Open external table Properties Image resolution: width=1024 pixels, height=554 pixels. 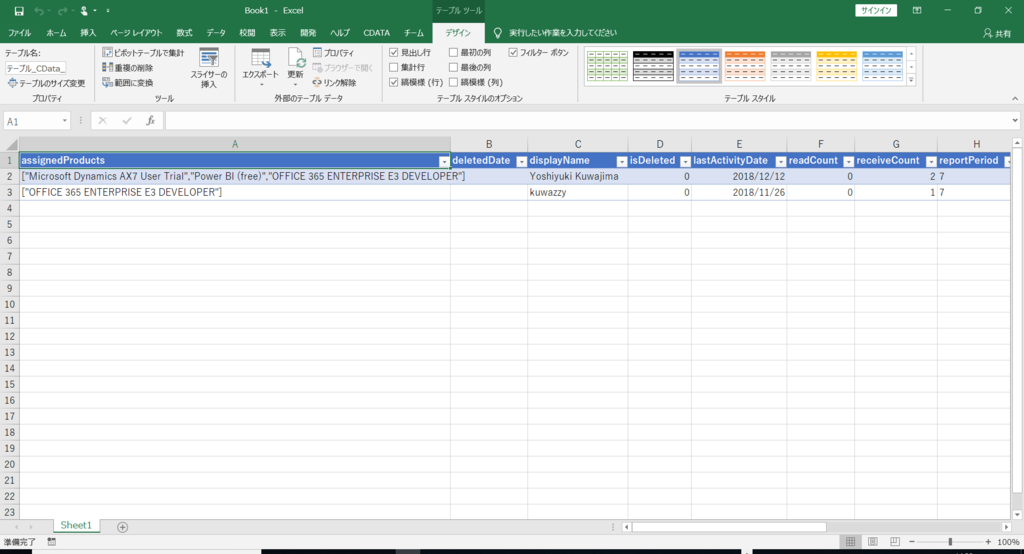[334, 52]
